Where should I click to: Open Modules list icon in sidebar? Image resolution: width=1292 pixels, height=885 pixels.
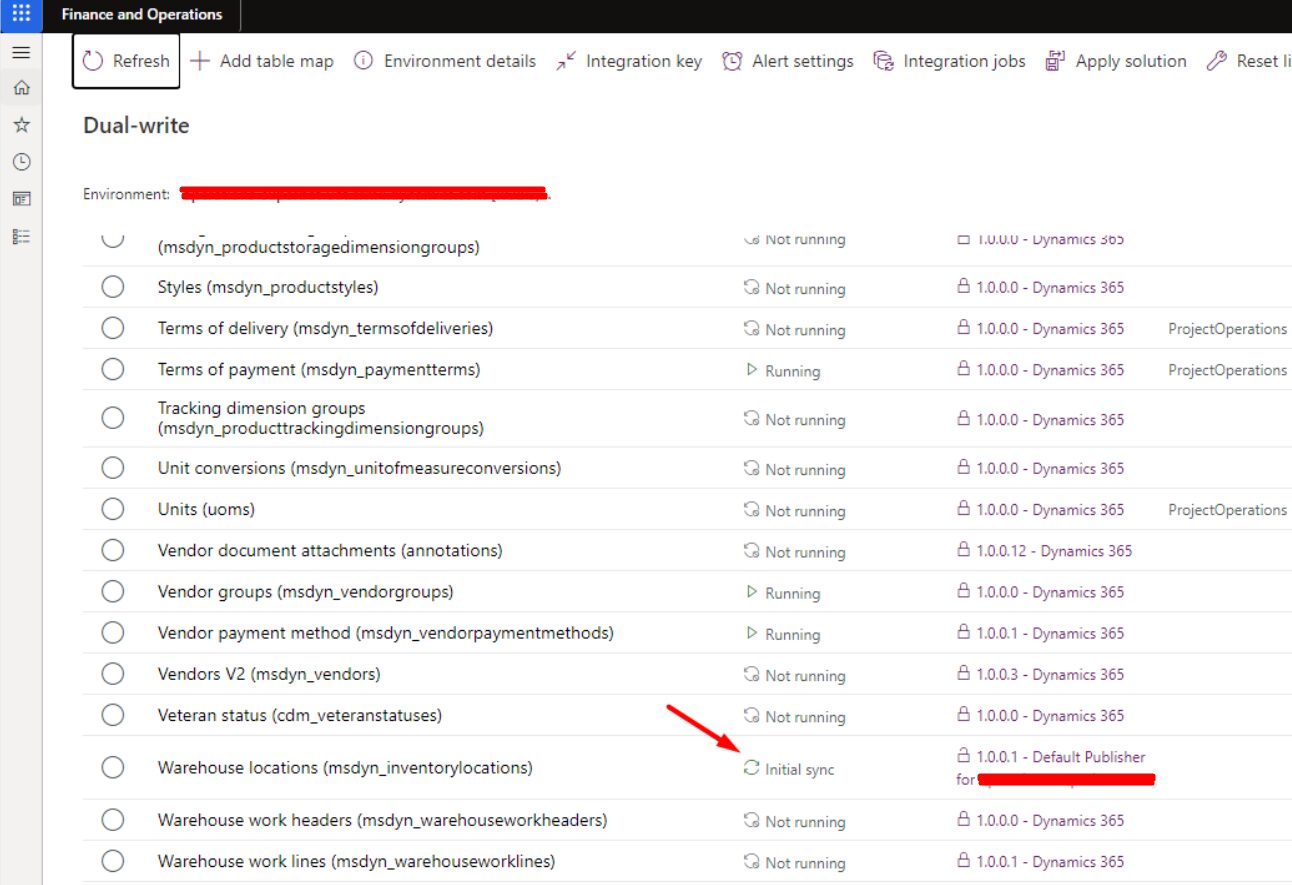(21, 236)
